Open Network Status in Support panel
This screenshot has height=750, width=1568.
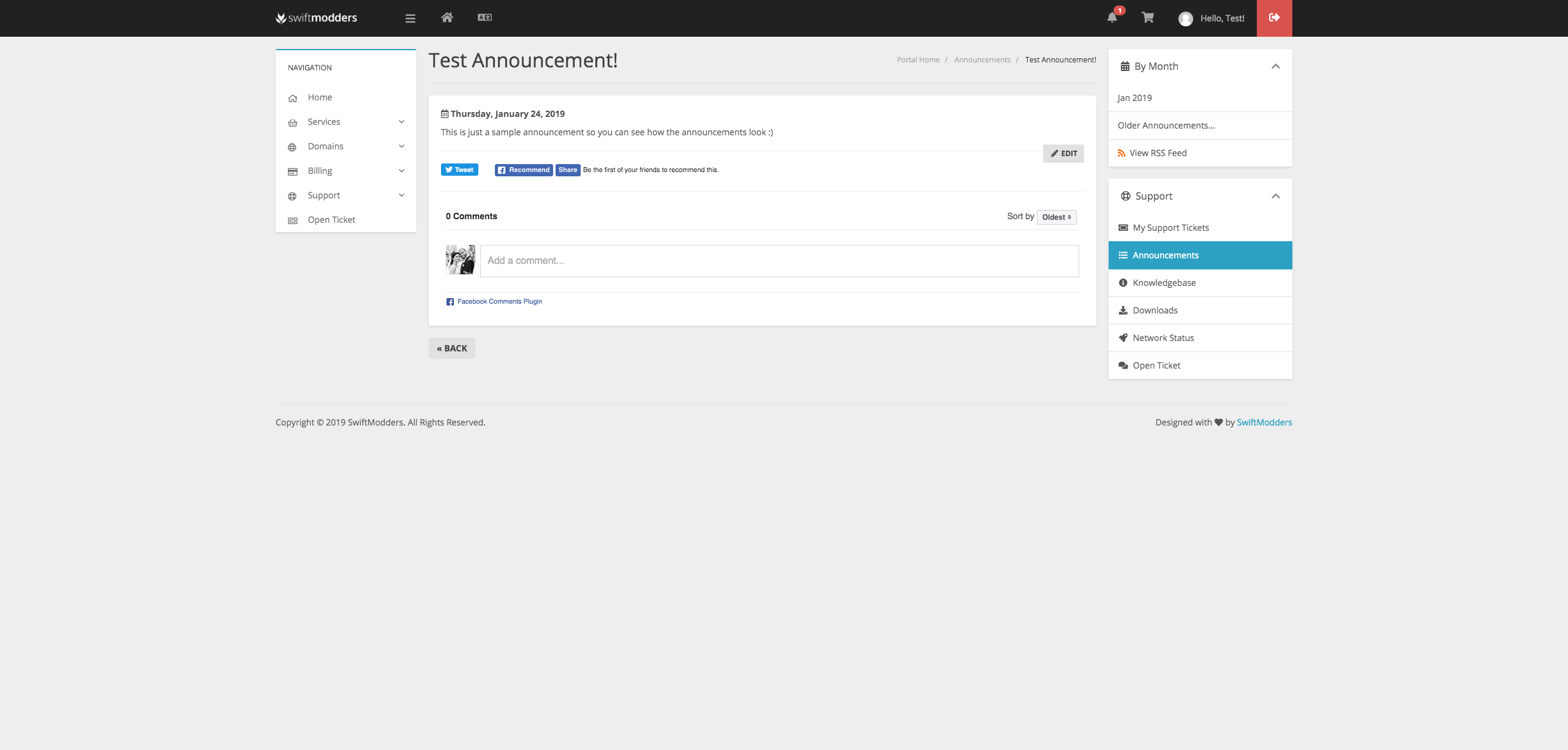tap(1163, 338)
